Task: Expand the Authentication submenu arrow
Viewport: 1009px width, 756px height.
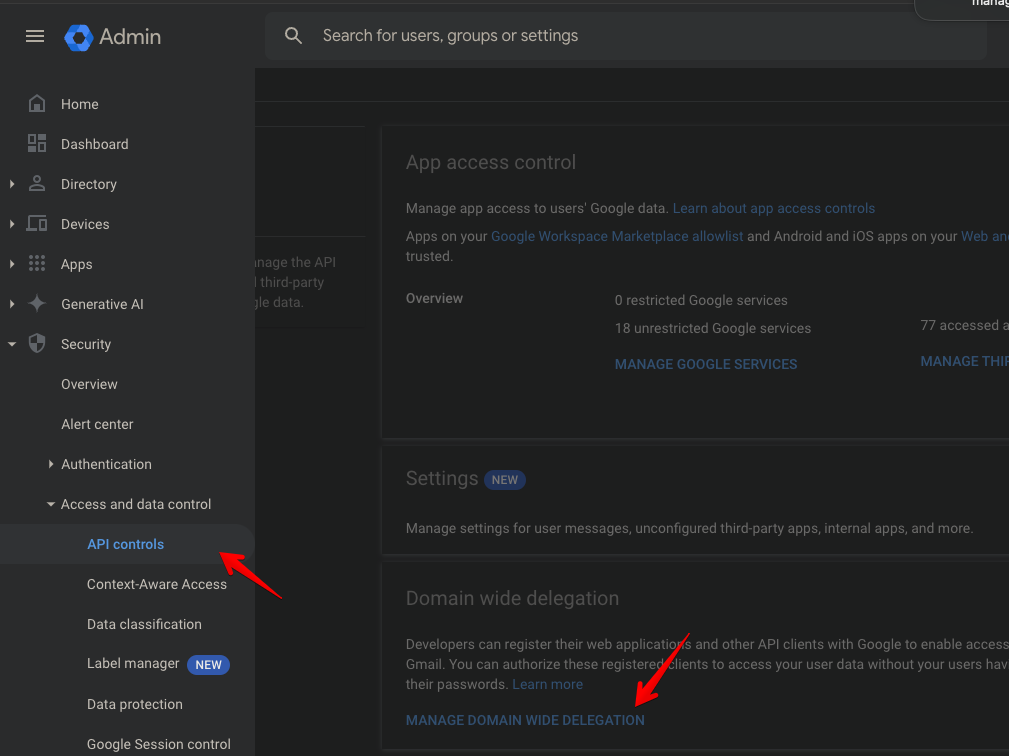Action: [x=50, y=464]
